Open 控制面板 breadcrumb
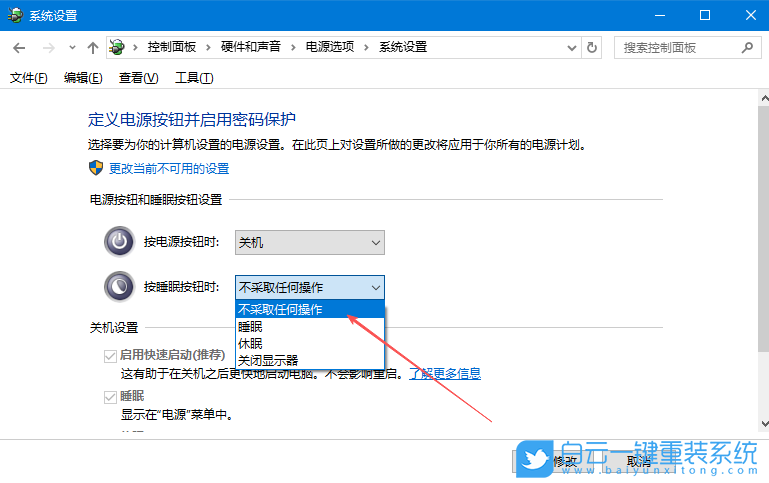The height and width of the screenshot is (483, 769). coord(172,47)
